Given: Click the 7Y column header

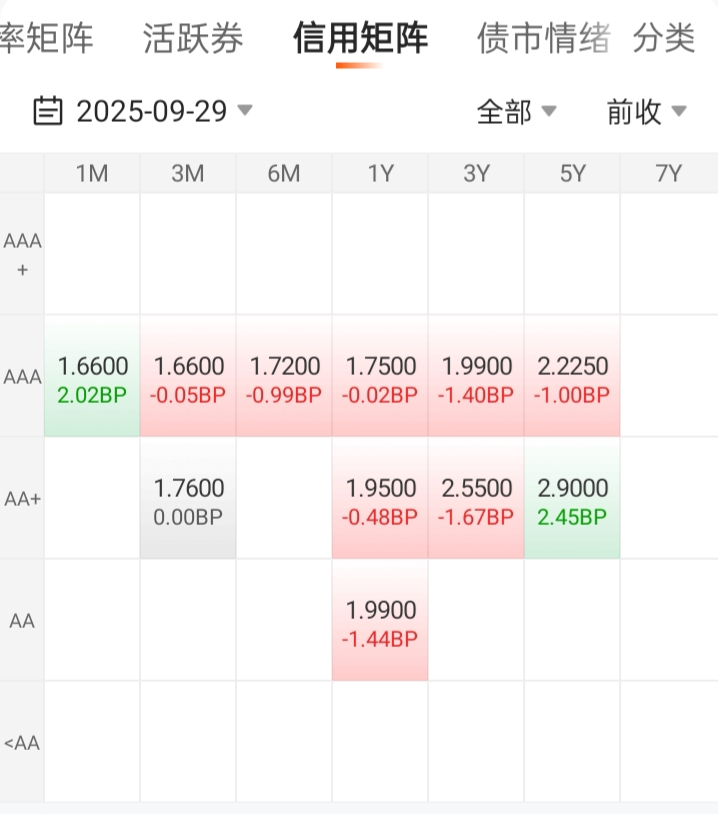Looking at the screenshot, I should pyautogui.click(x=668, y=174).
